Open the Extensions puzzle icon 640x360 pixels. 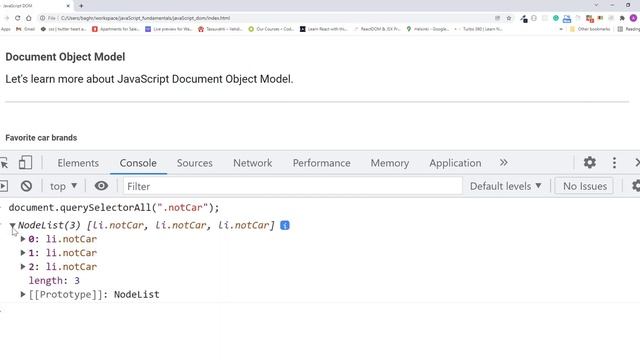(x=622, y=18)
